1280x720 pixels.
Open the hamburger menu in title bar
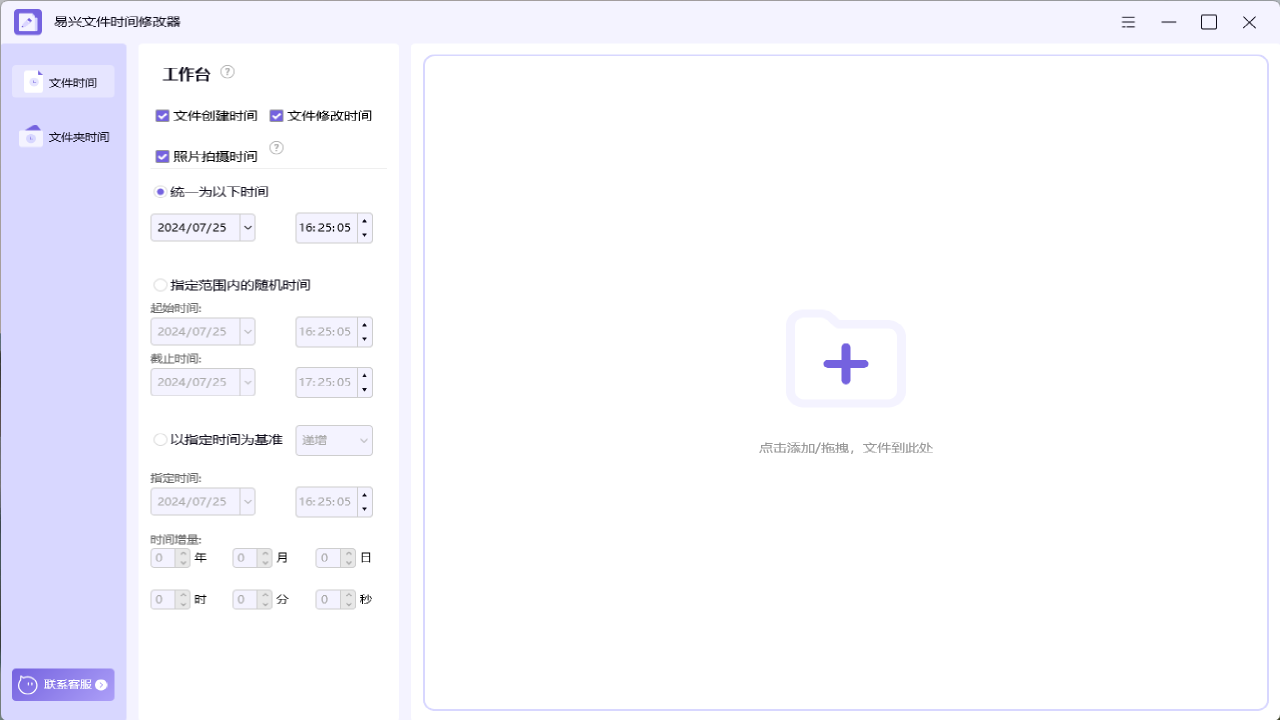click(1128, 22)
